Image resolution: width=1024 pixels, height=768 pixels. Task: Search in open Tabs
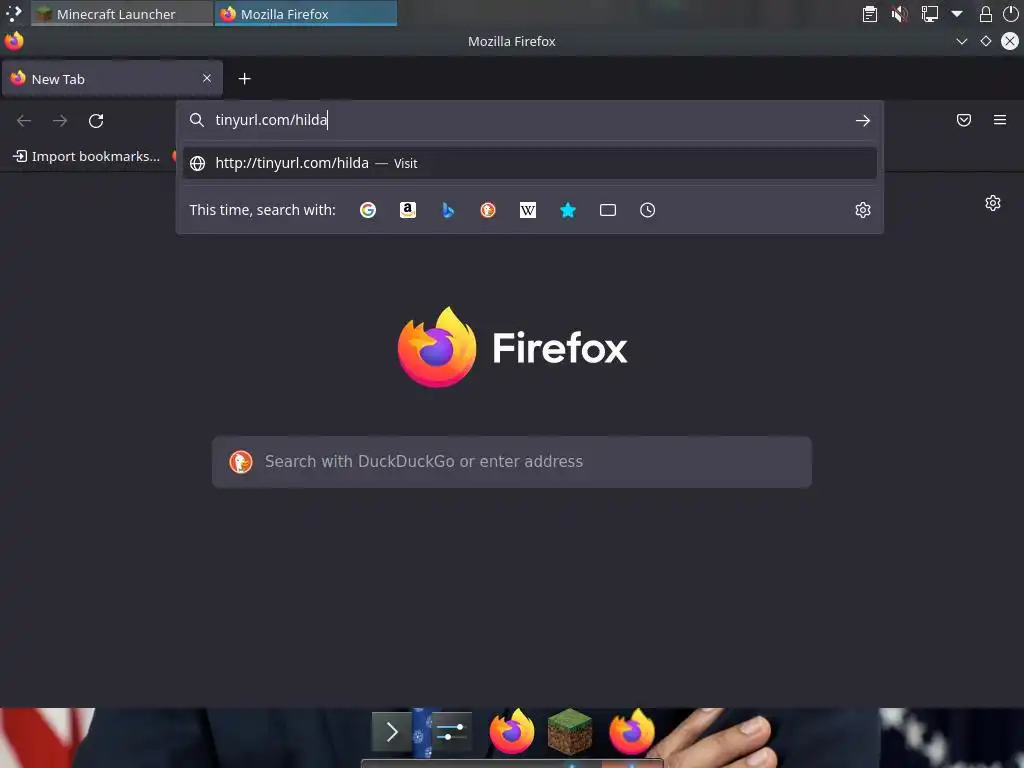pyautogui.click(x=608, y=210)
